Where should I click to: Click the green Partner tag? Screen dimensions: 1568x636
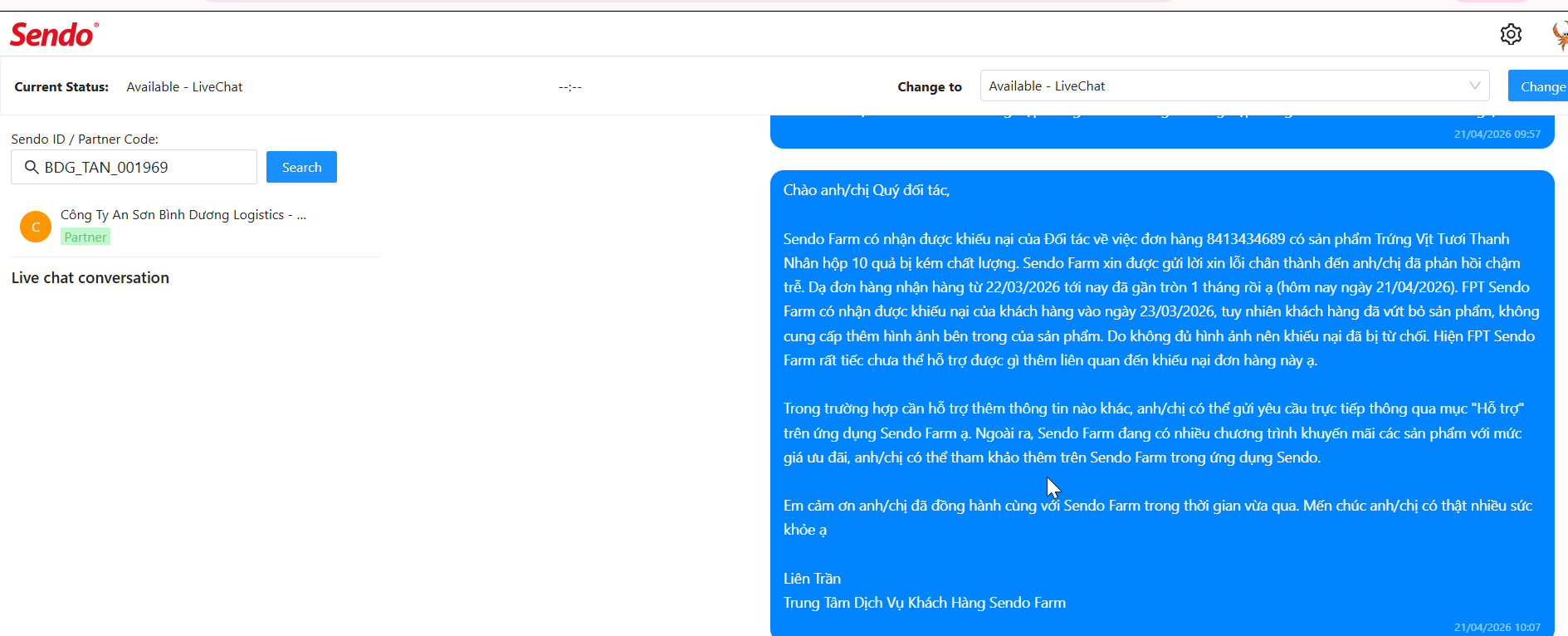click(85, 237)
